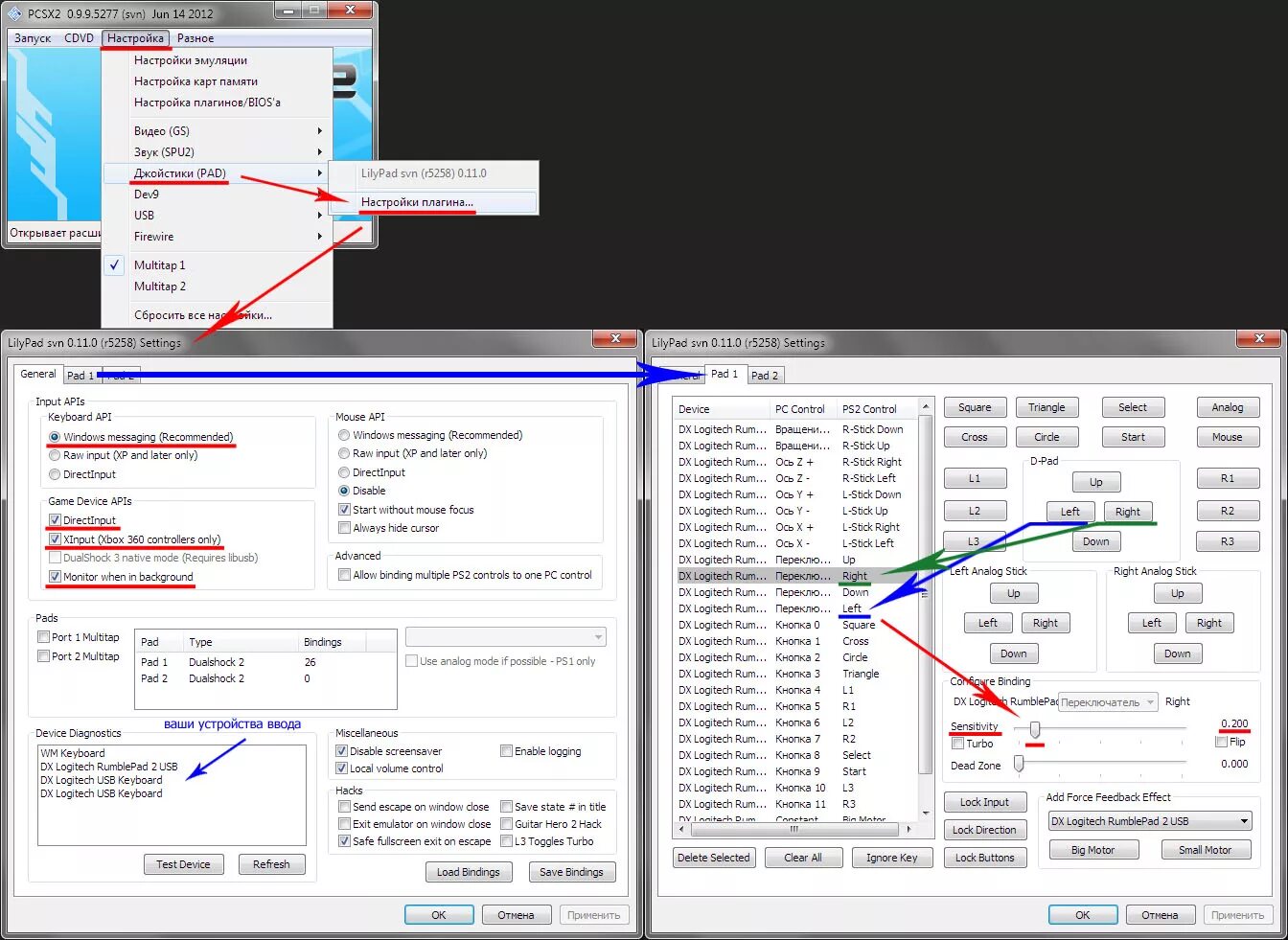Viewport: 1288px width, 940px height.
Task: Open force feedback device dropdown
Action: pyautogui.click(x=1150, y=821)
